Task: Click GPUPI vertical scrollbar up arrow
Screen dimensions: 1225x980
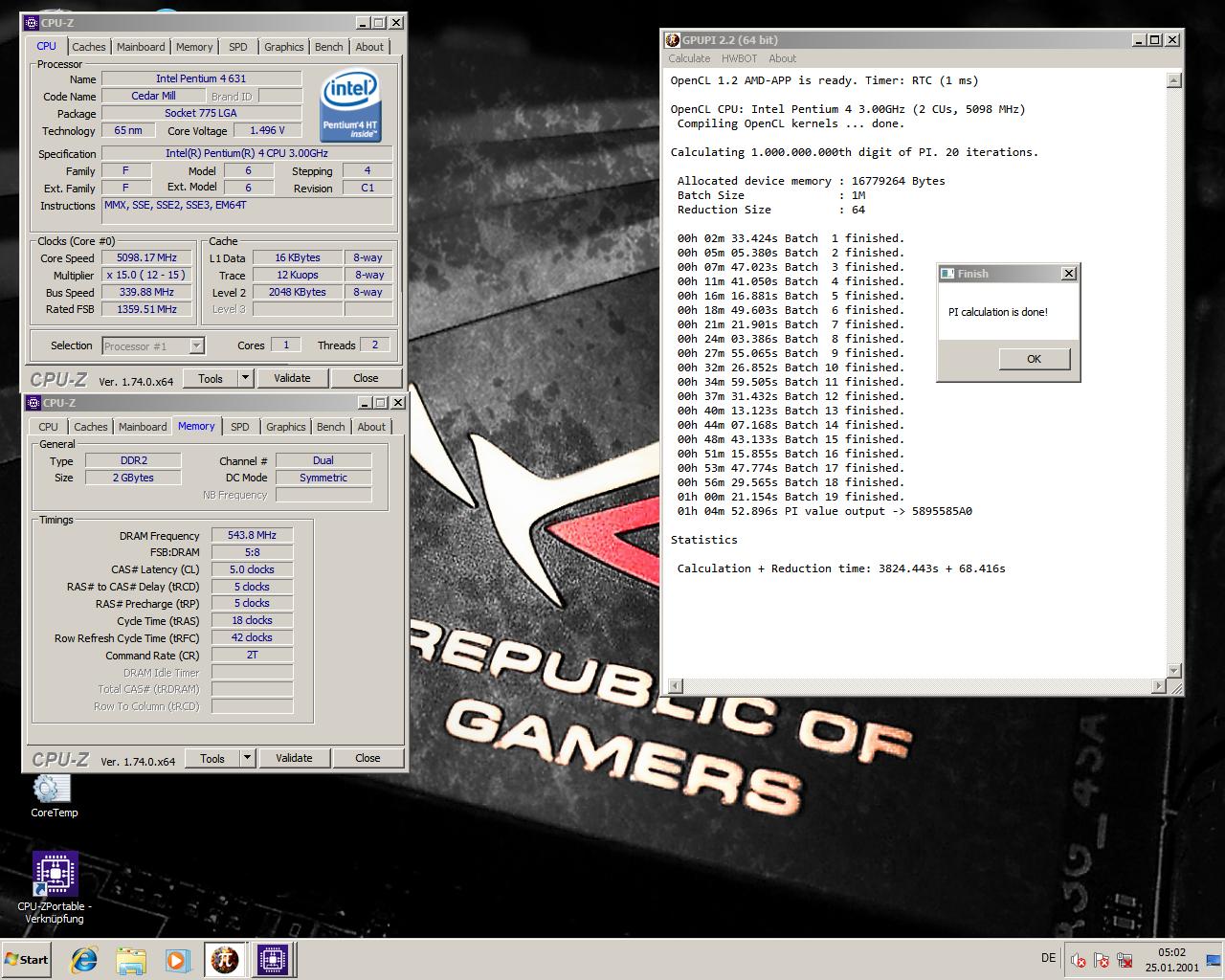Action: (1174, 81)
